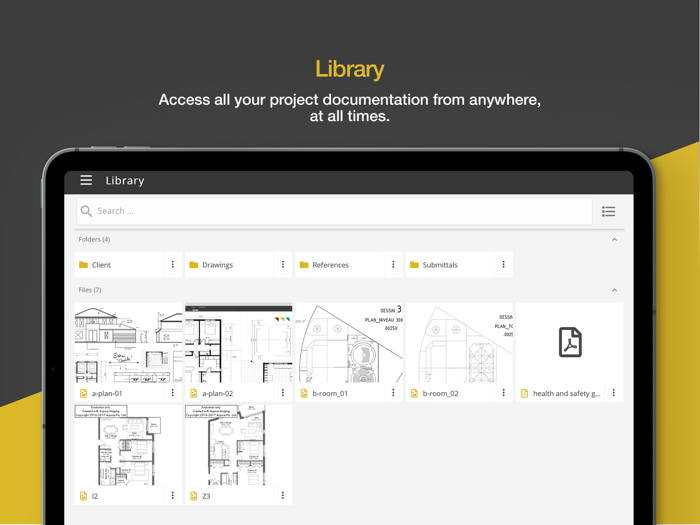Screen dimensions: 700x525
Task: Show options menu for a-plan-02
Action: 283,393
